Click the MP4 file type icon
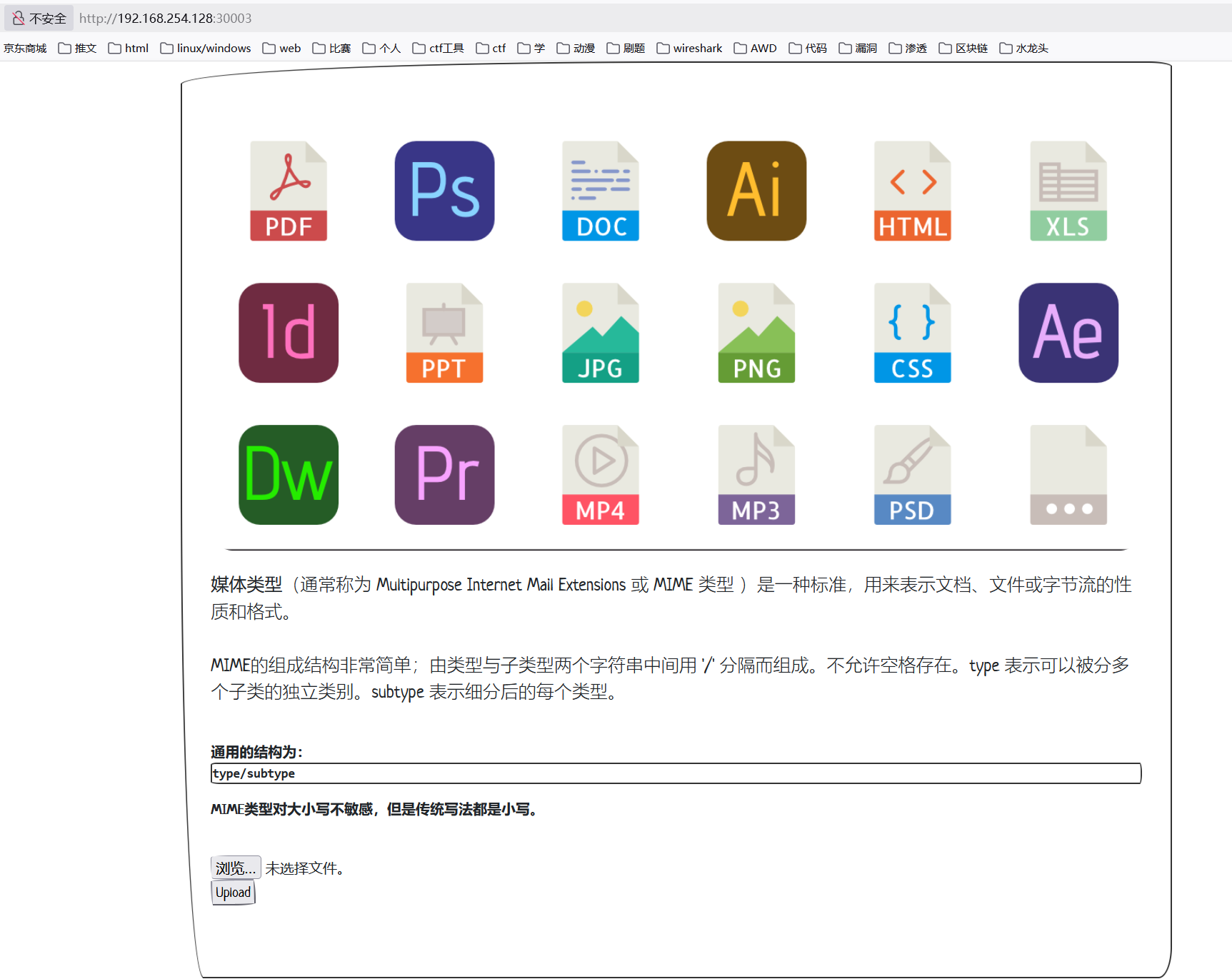Image resolution: width=1232 pixels, height=979 pixels. coord(601,475)
